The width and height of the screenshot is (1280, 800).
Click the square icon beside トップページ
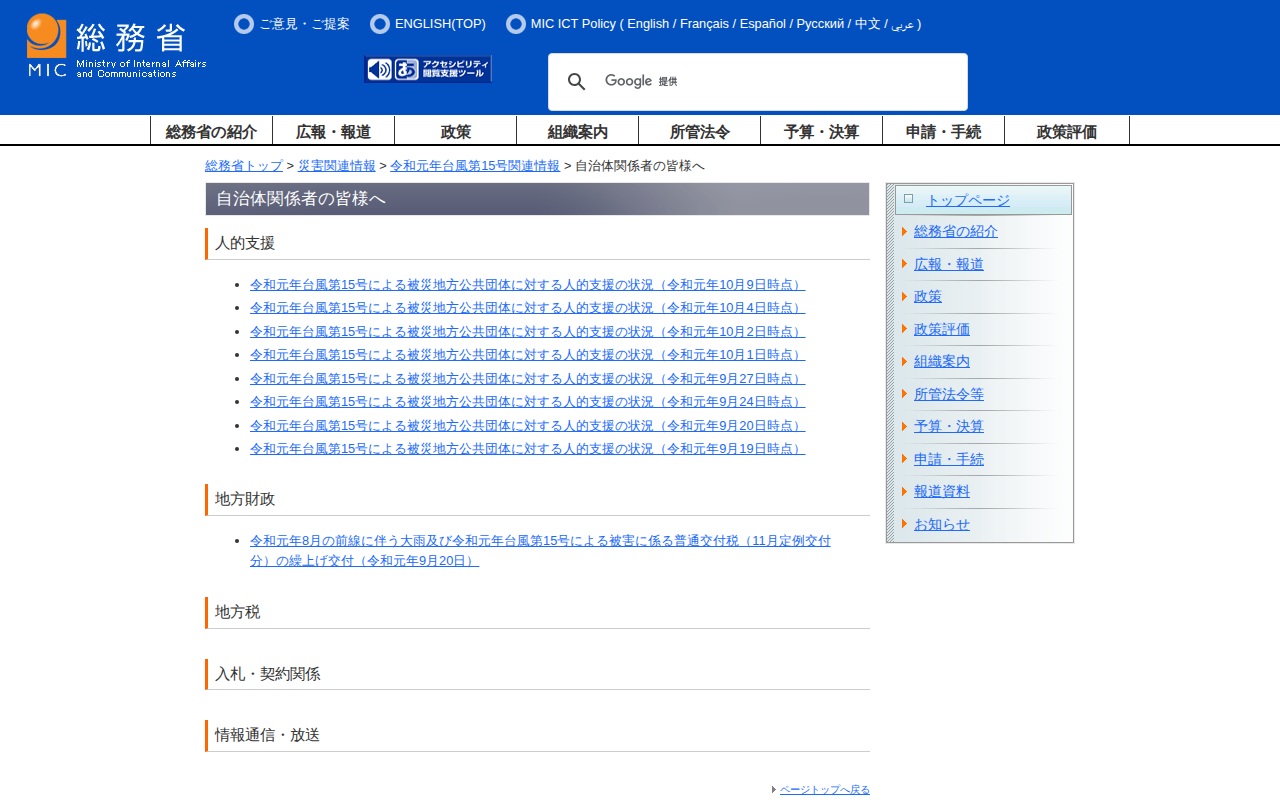tap(908, 199)
